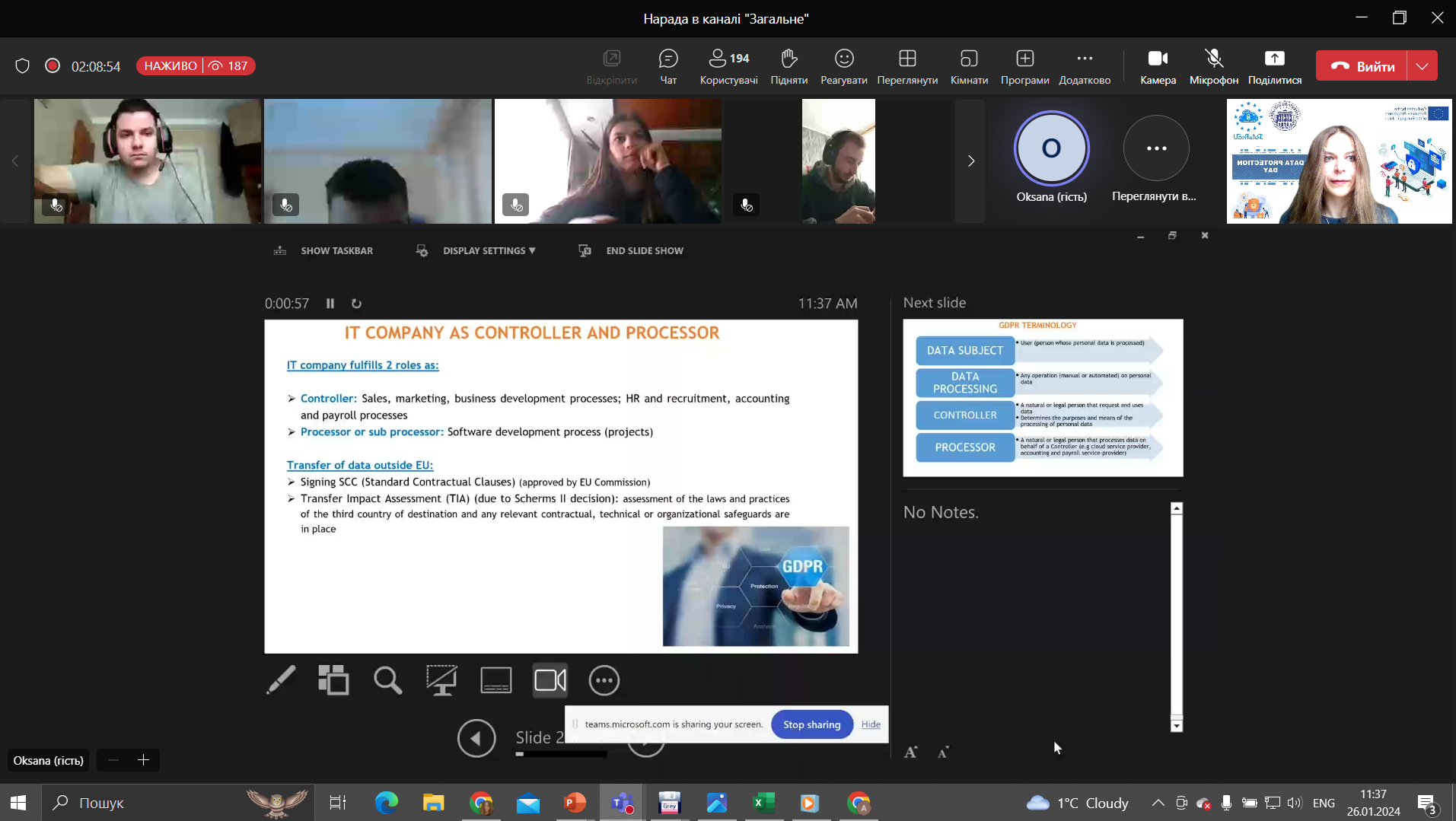Zoom into the slide with magnifier
This screenshot has height=821, width=1456.
point(387,680)
